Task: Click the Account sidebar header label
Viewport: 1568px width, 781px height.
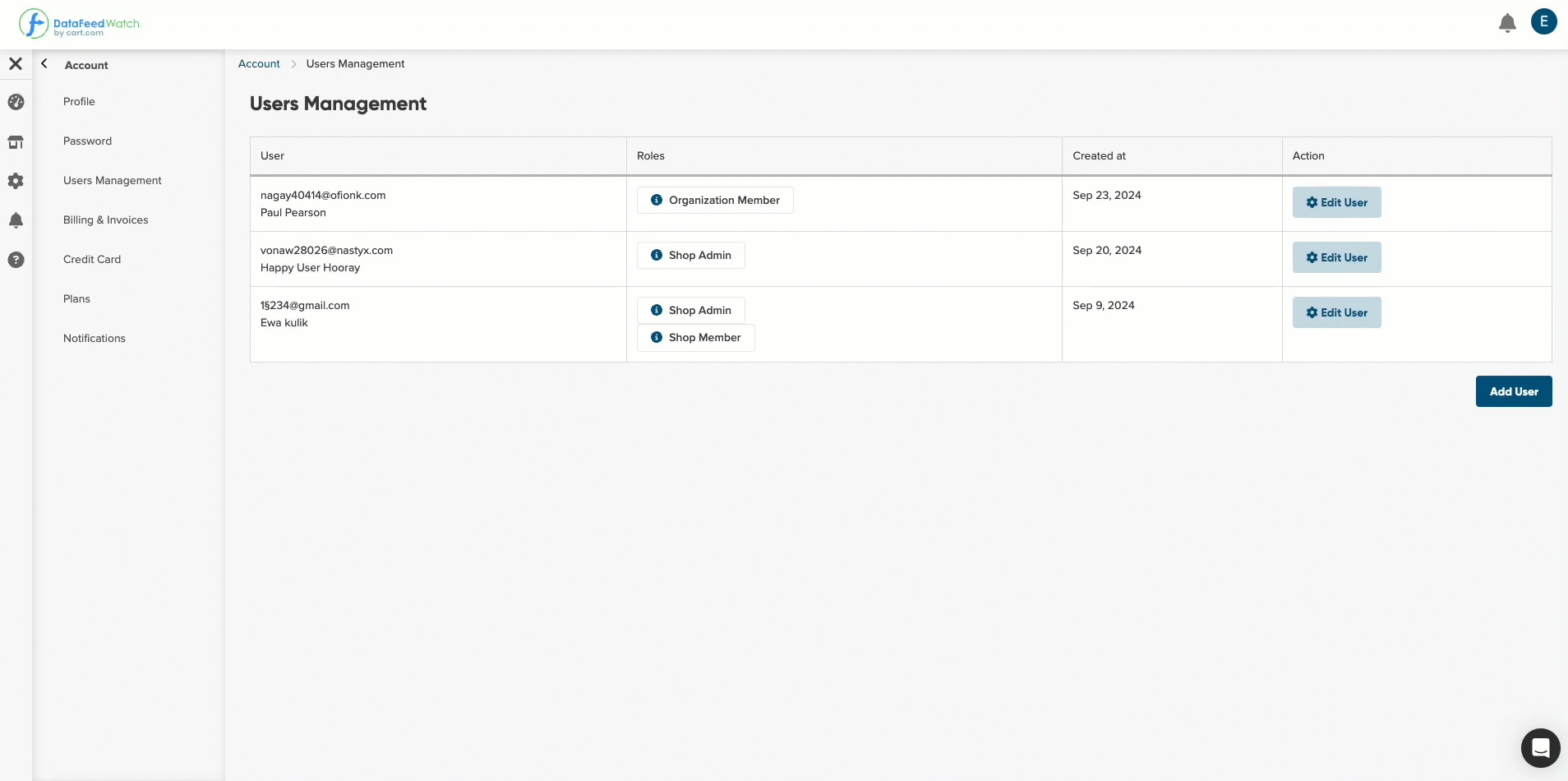Action: click(86, 65)
